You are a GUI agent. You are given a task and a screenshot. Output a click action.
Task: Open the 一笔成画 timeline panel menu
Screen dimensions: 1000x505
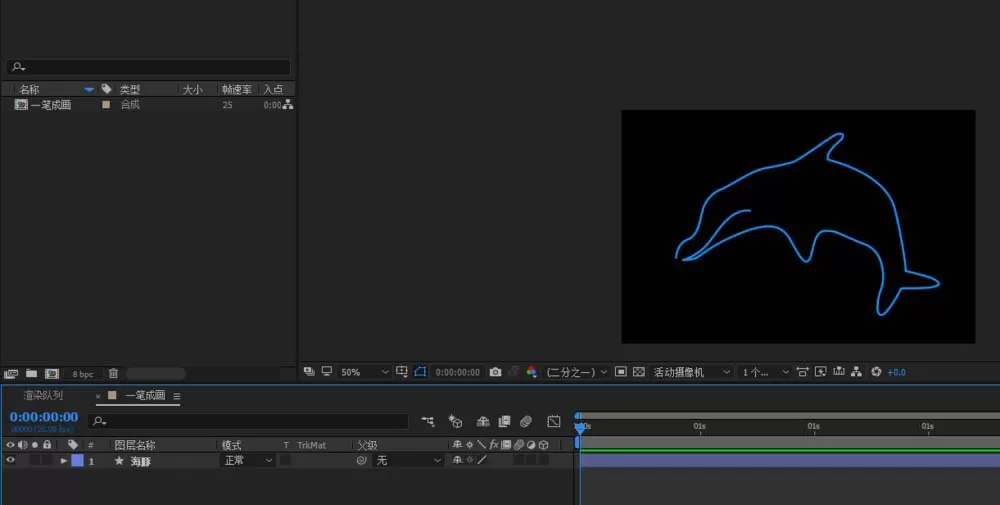177,396
